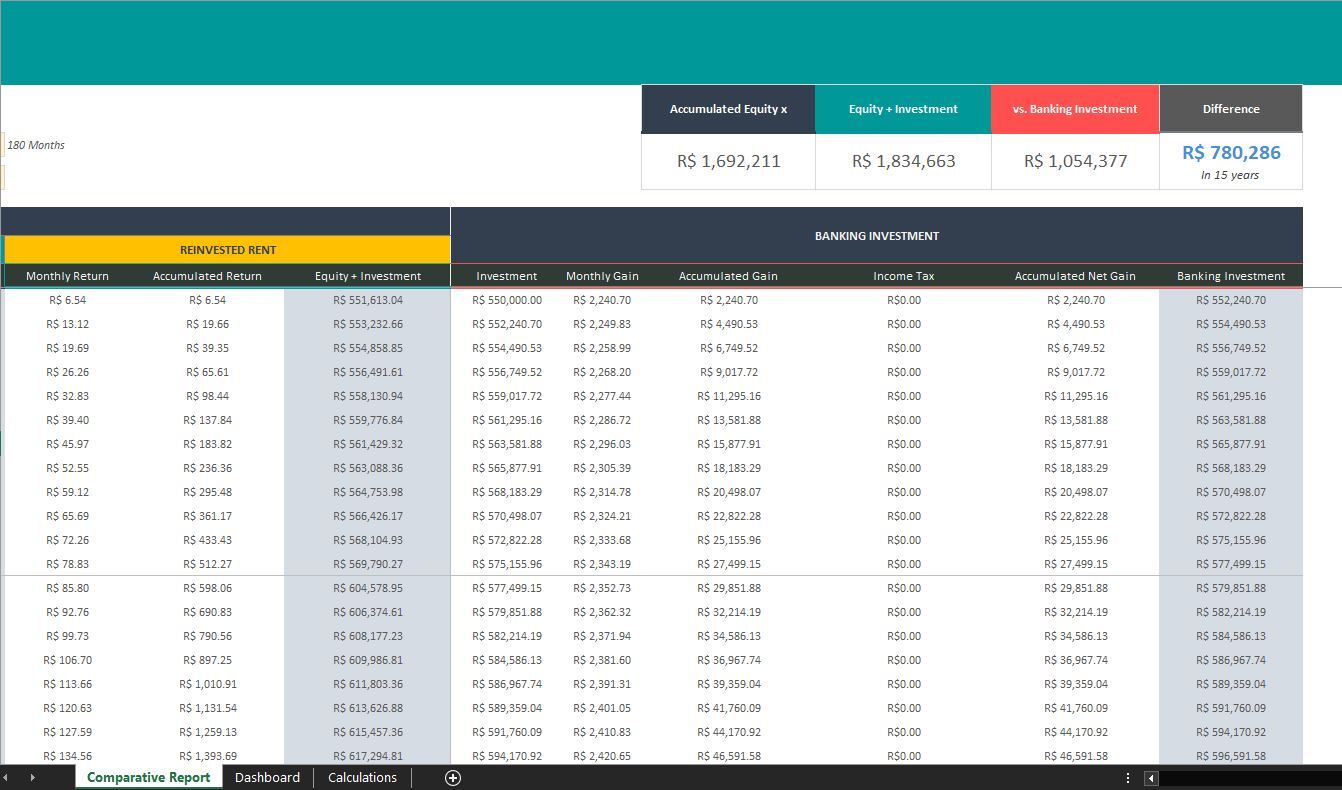Select the R$ 589,359.04 Banking Investment cell
The image size is (1342, 790).
pos(1231,684)
